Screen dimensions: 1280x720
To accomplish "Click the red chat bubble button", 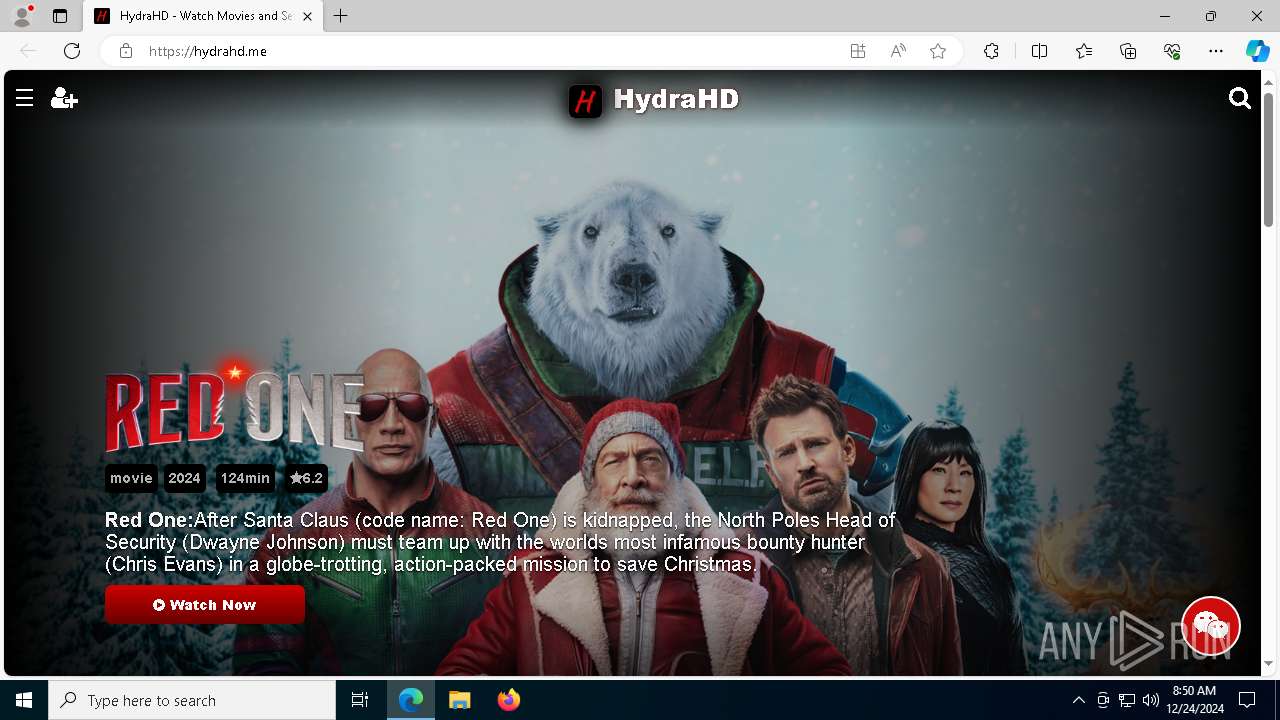I will [x=1211, y=626].
